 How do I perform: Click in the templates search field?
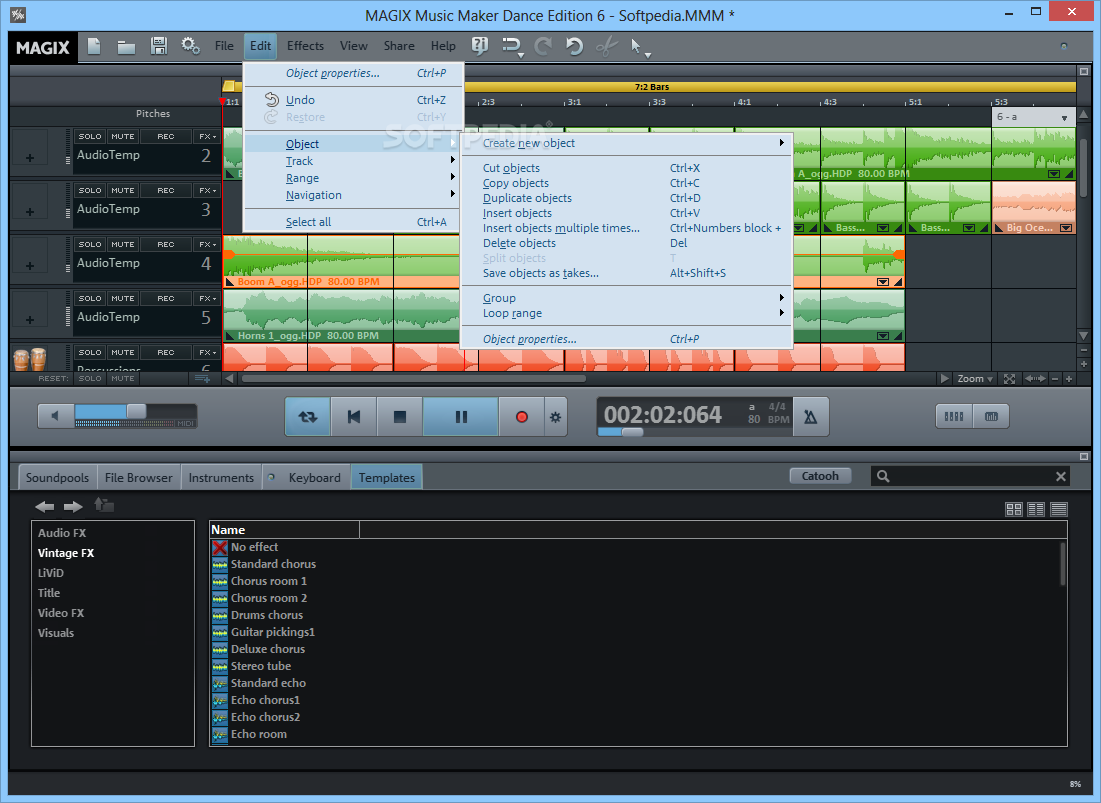971,477
